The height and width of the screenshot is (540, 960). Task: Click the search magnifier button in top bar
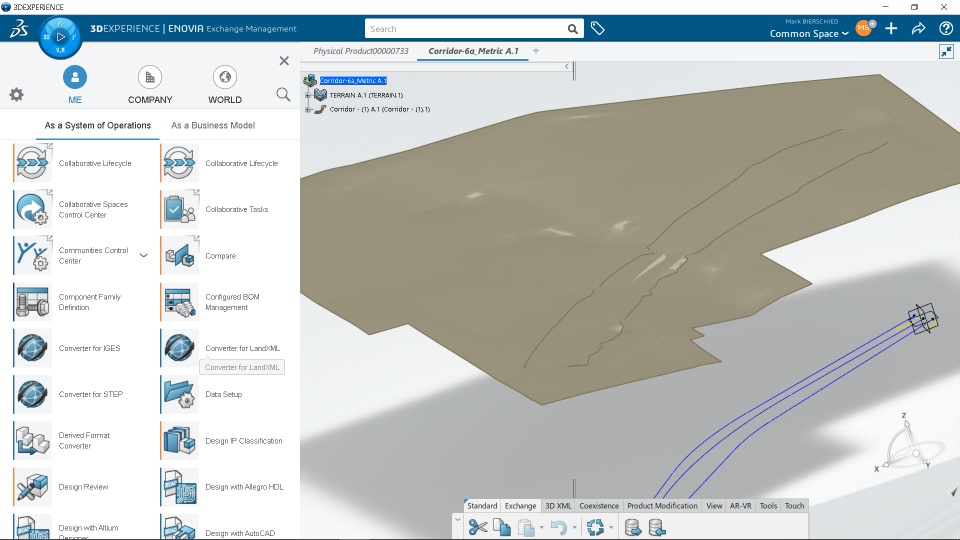572,29
